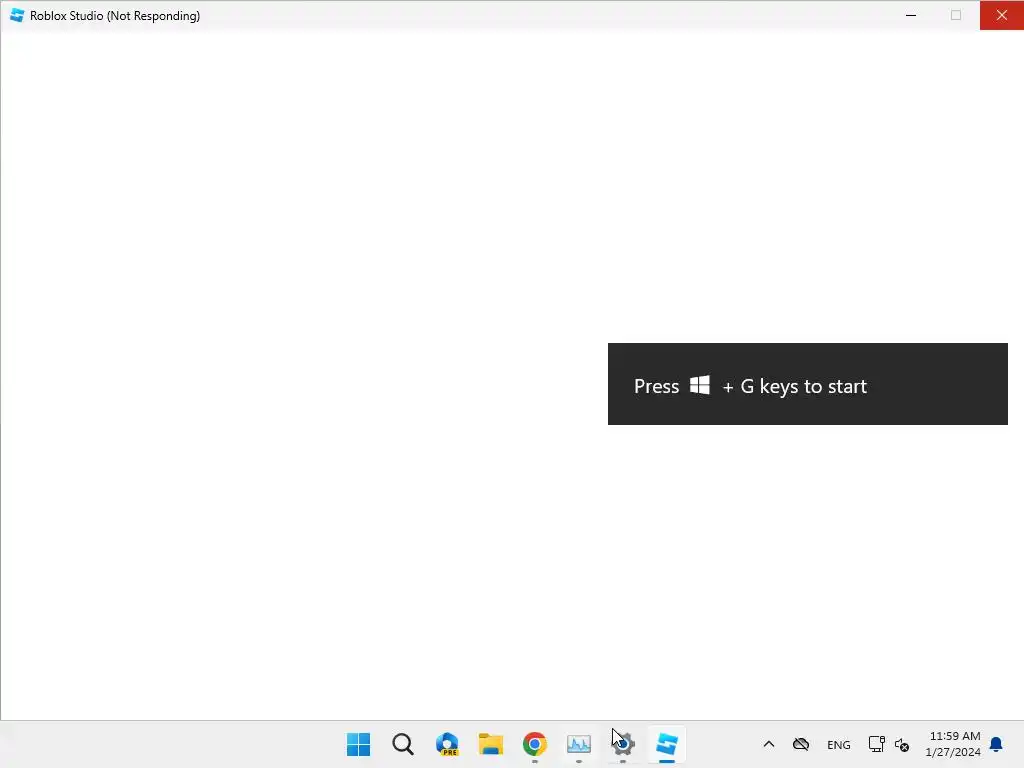Screen dimensions: 1024x768
Task: Switch to Google Chrome in taskbar
Action: point(535,744)
